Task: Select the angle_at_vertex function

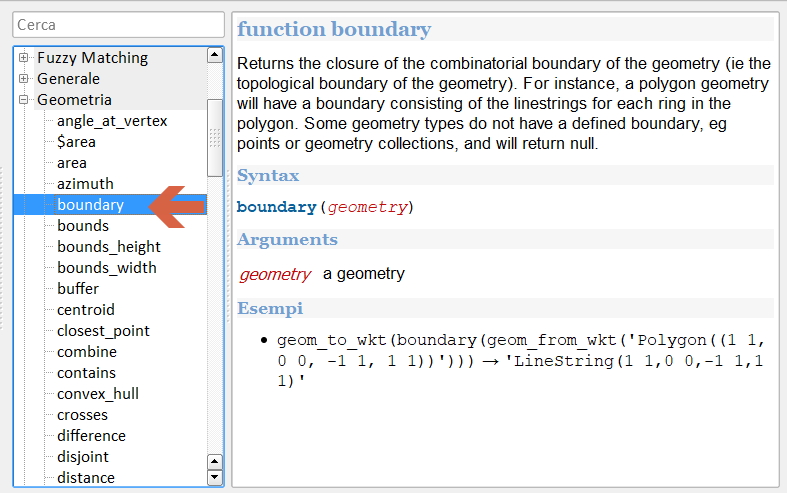Action: [111, 121]
